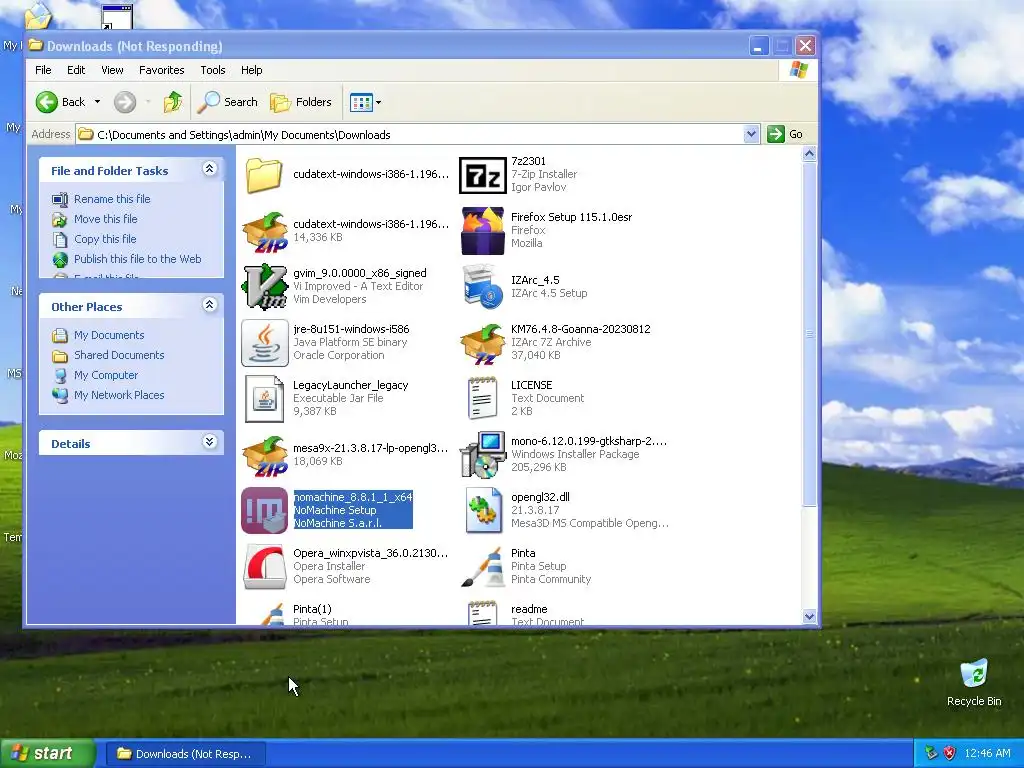The height and width of the screenshot is (768, 1024).
Task: Select the jre-8u151 Java installer icon
Action: coord(264,343)
